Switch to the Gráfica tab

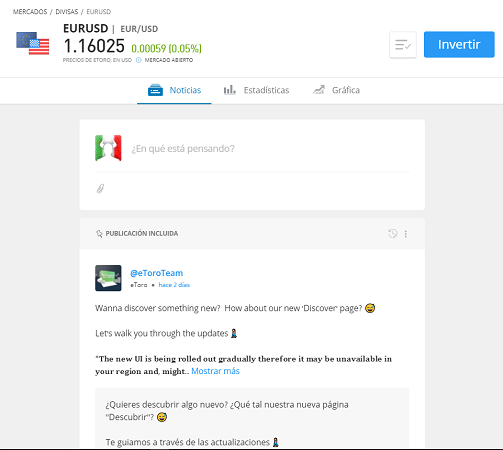(336, 90)
